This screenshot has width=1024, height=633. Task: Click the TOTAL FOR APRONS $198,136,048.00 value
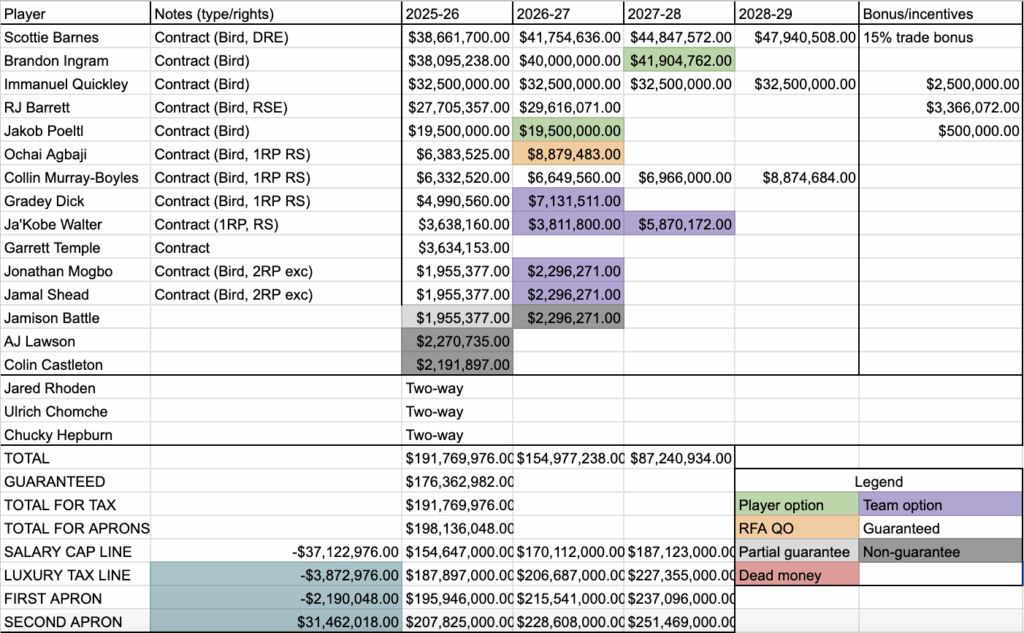(457, 528)
